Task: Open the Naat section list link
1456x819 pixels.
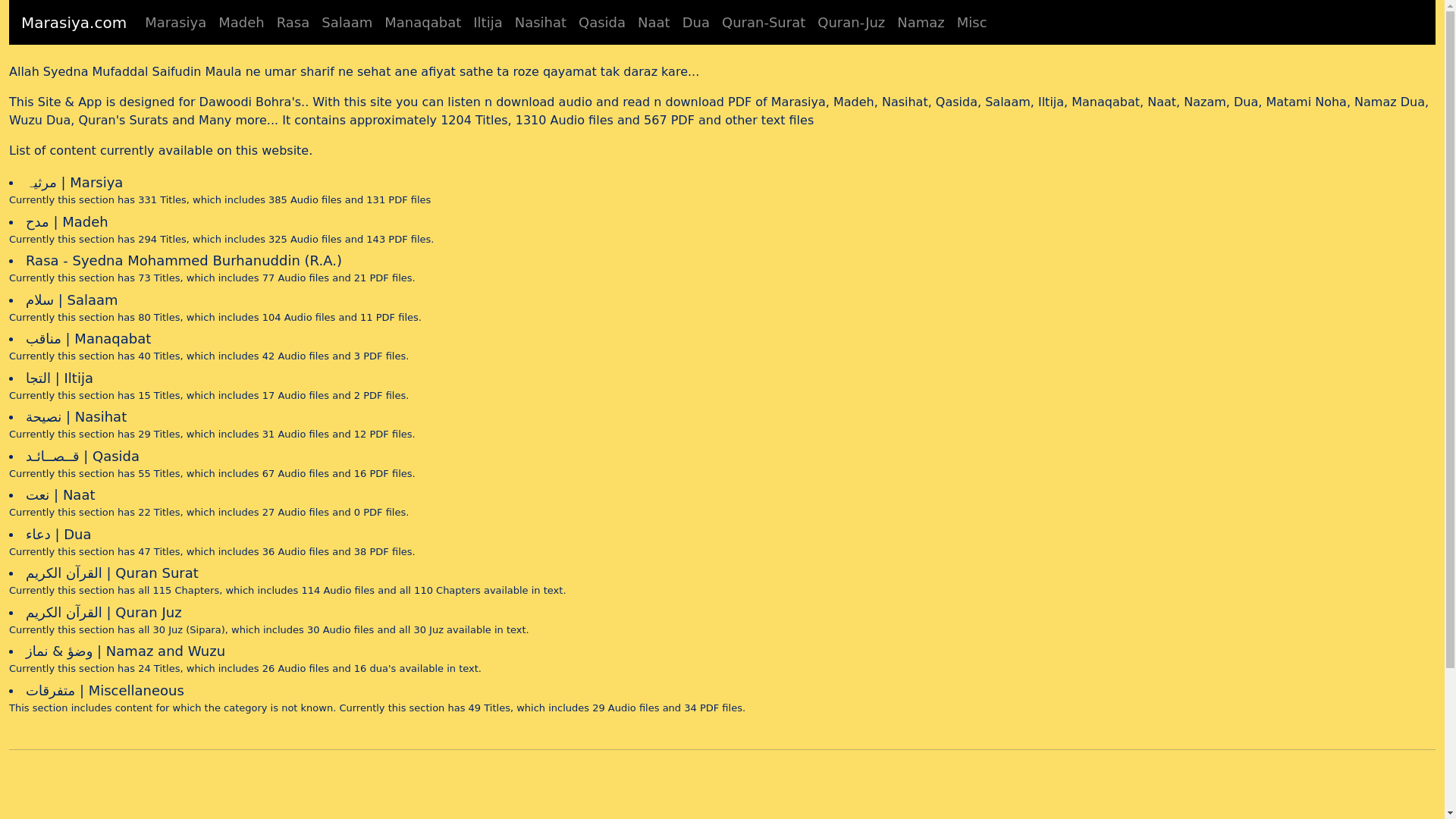Action: 60,495
